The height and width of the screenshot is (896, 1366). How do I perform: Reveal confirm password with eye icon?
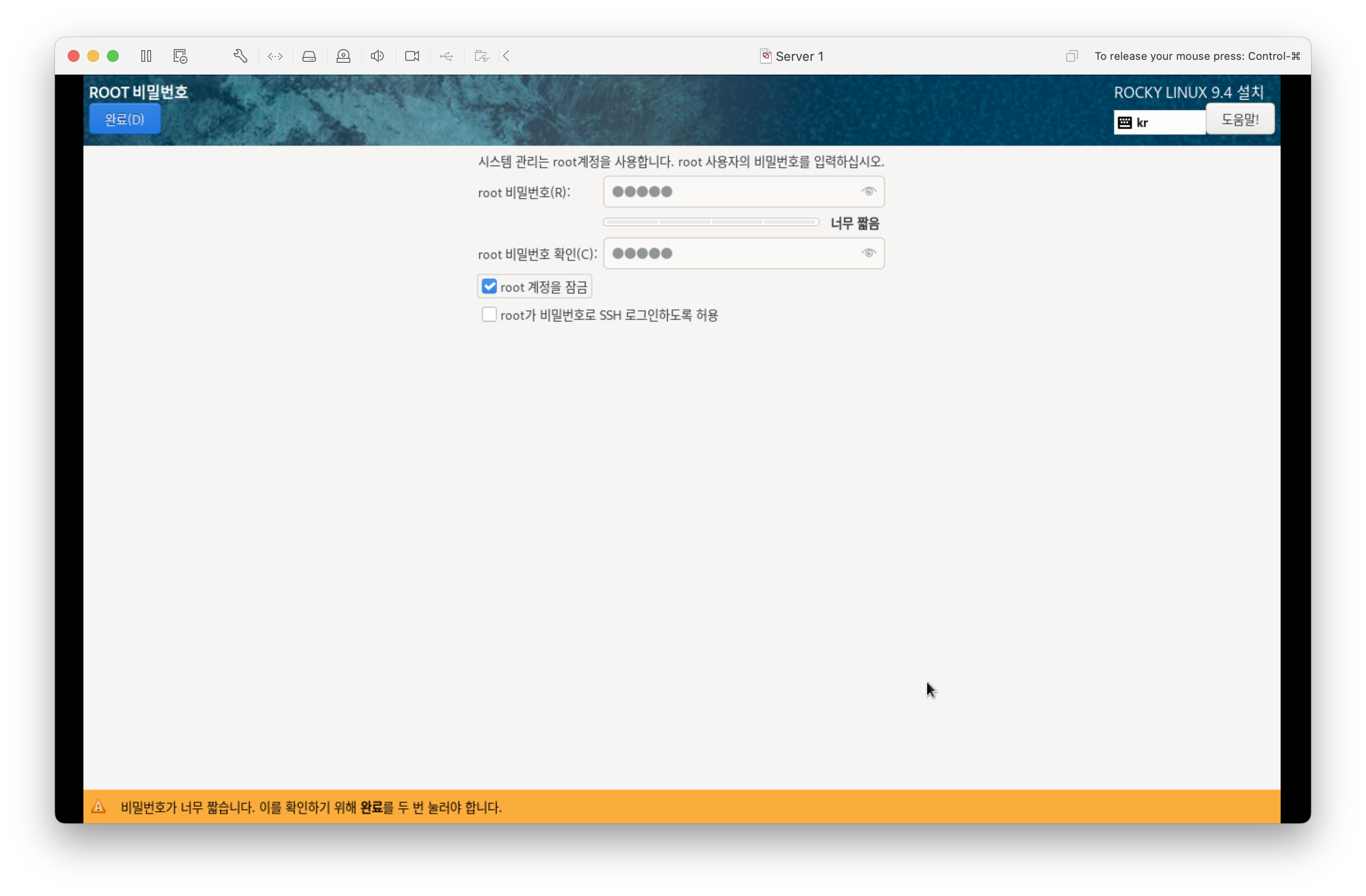point(868,254)
